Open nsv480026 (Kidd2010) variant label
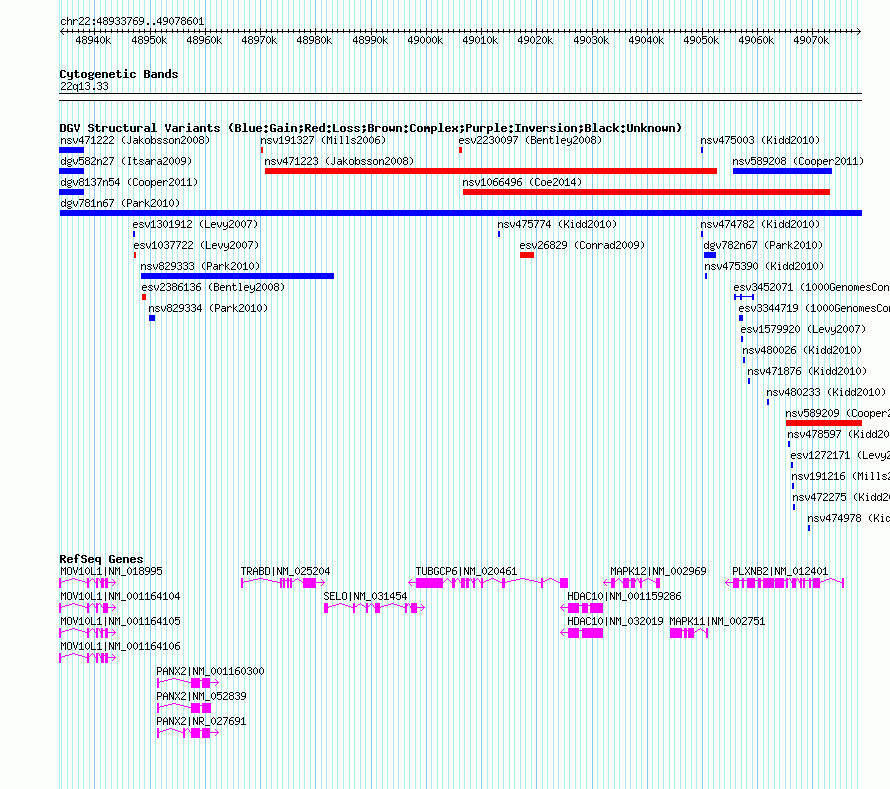The width and height of the screenshot is (890, 789). (802, 350)
